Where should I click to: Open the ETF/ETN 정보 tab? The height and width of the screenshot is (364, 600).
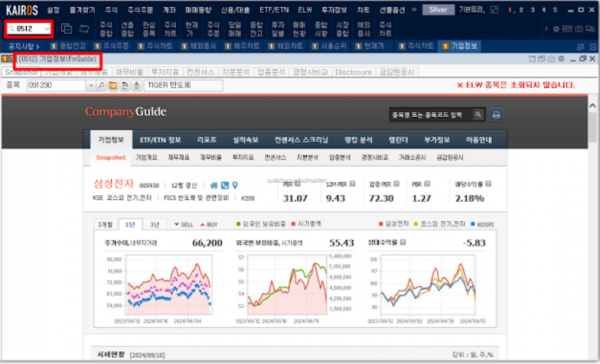pos(160,140)
